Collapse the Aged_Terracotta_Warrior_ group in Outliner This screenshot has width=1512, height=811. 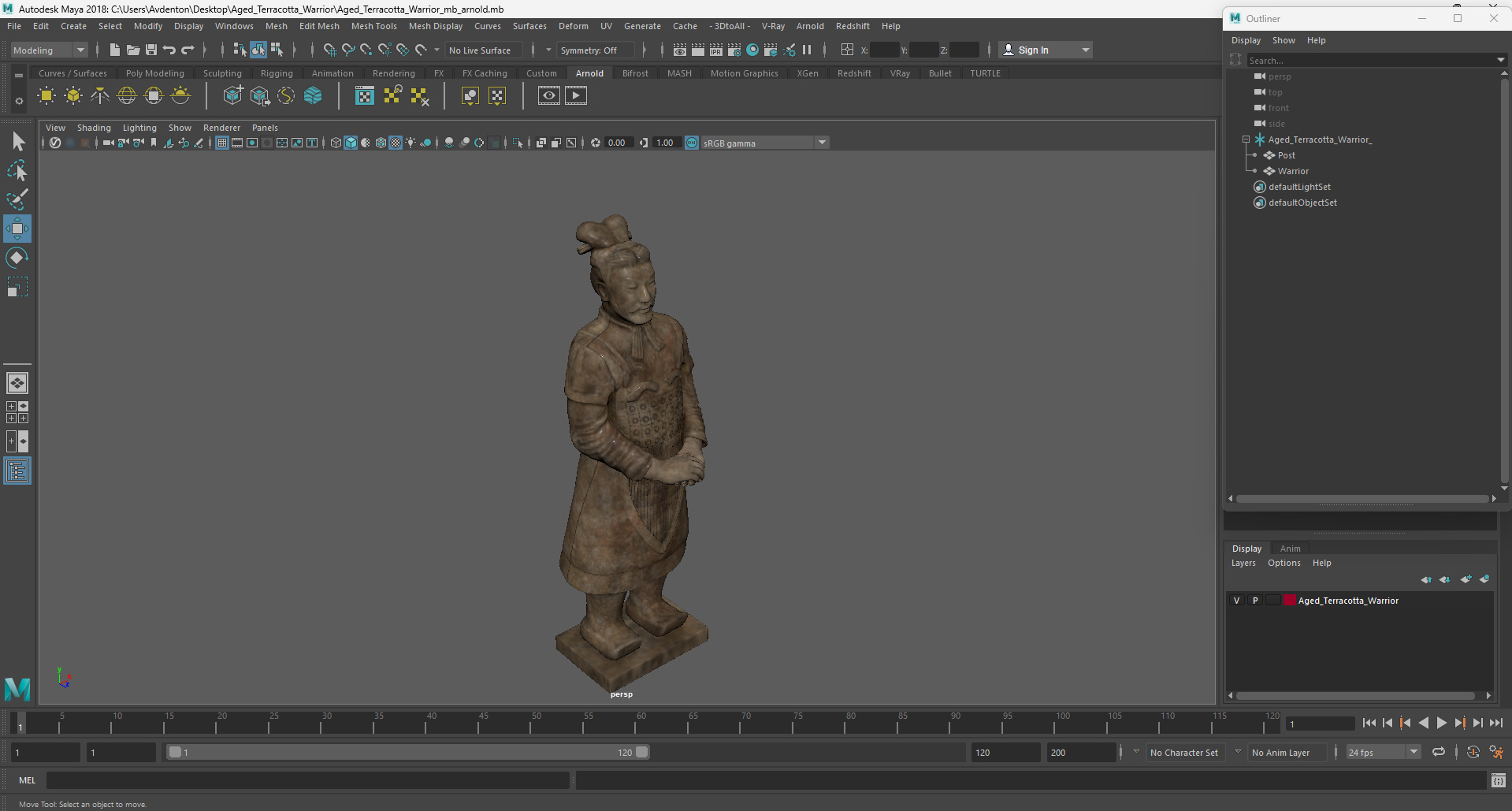pyautogui.click(x=1246, y=140)
